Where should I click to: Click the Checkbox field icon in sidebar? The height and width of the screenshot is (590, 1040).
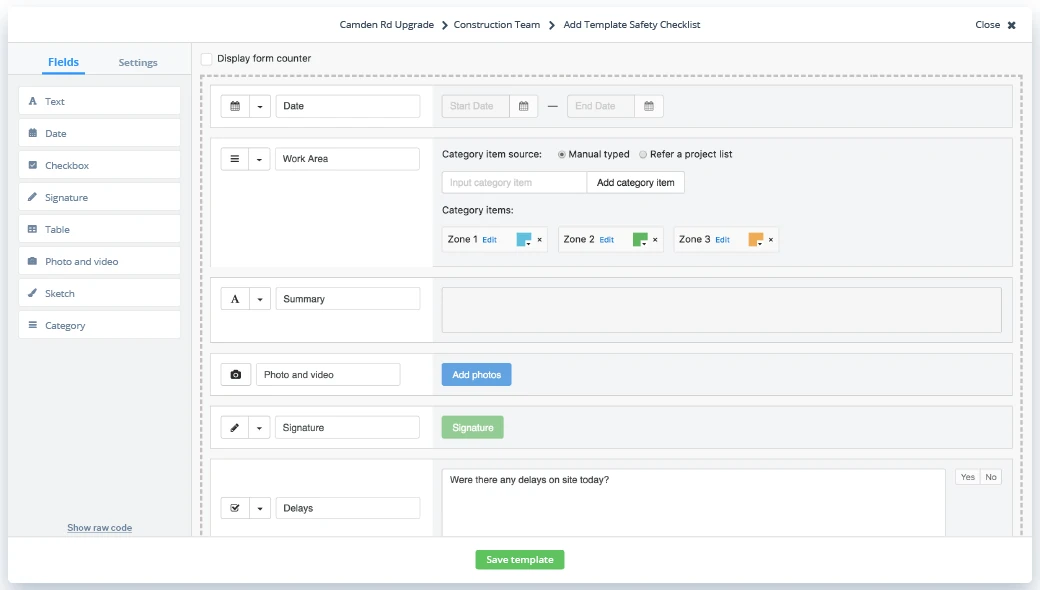(32, 165)
